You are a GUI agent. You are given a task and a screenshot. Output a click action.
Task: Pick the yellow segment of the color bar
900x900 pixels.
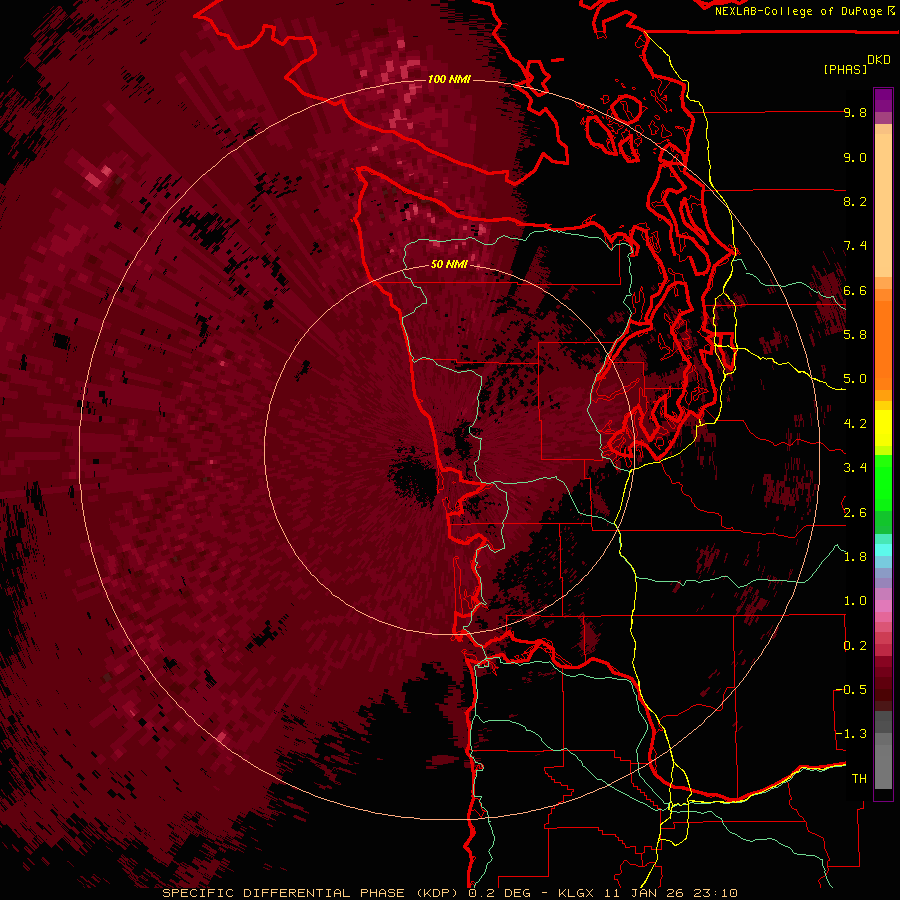point(883,428)
